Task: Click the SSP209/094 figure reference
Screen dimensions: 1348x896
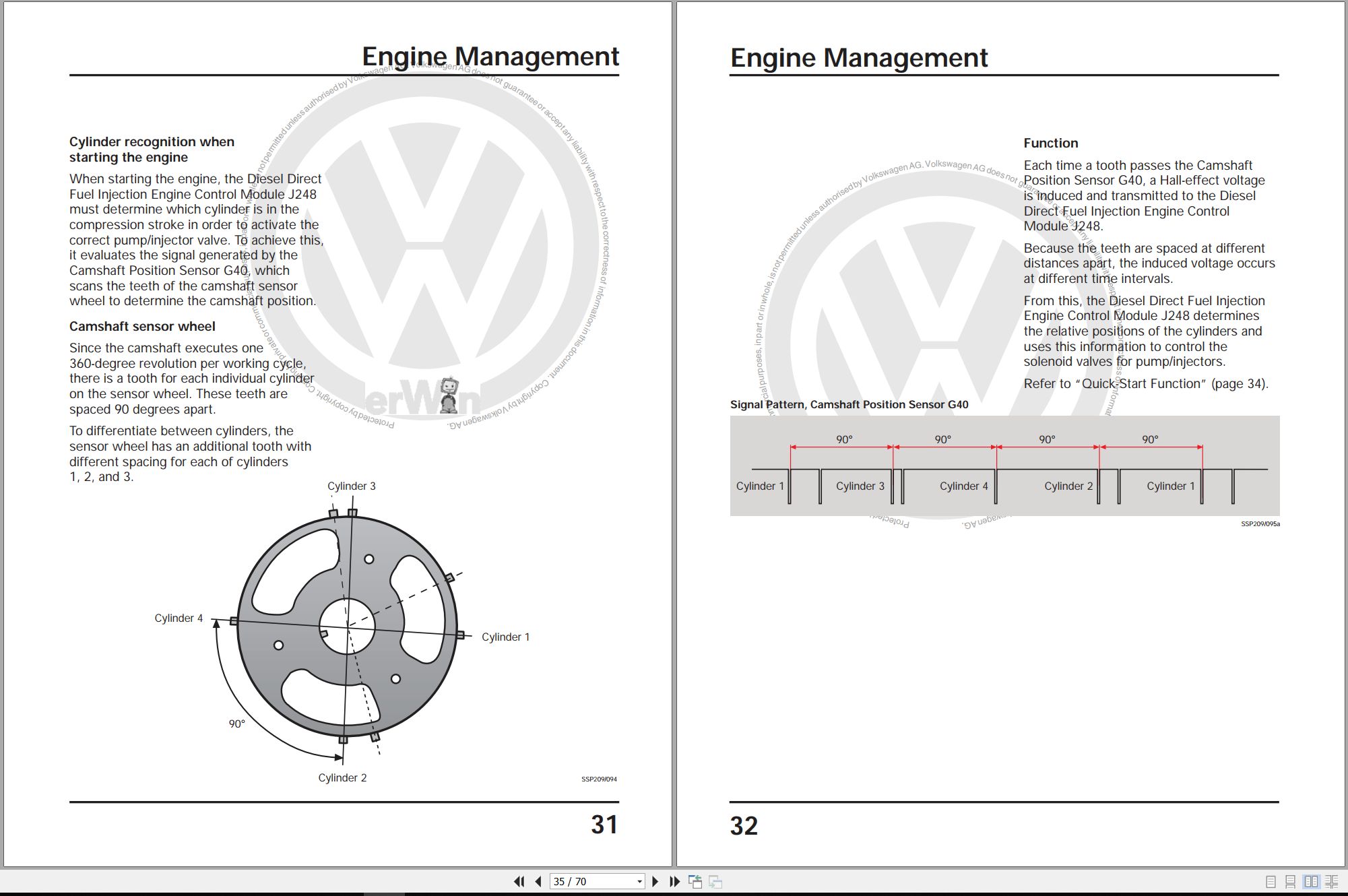Action: (x=599, y=779)
